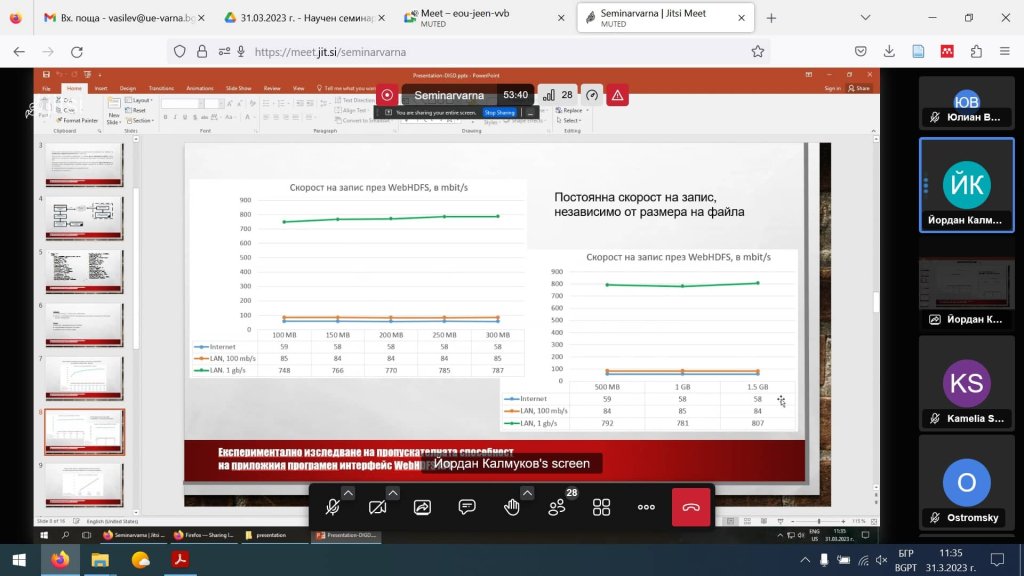Image resolution: width=1024 pixels, height=576 pixels.
Task: Open the Design ribbon tab in PowerPoint
Action: coord(127,88)
